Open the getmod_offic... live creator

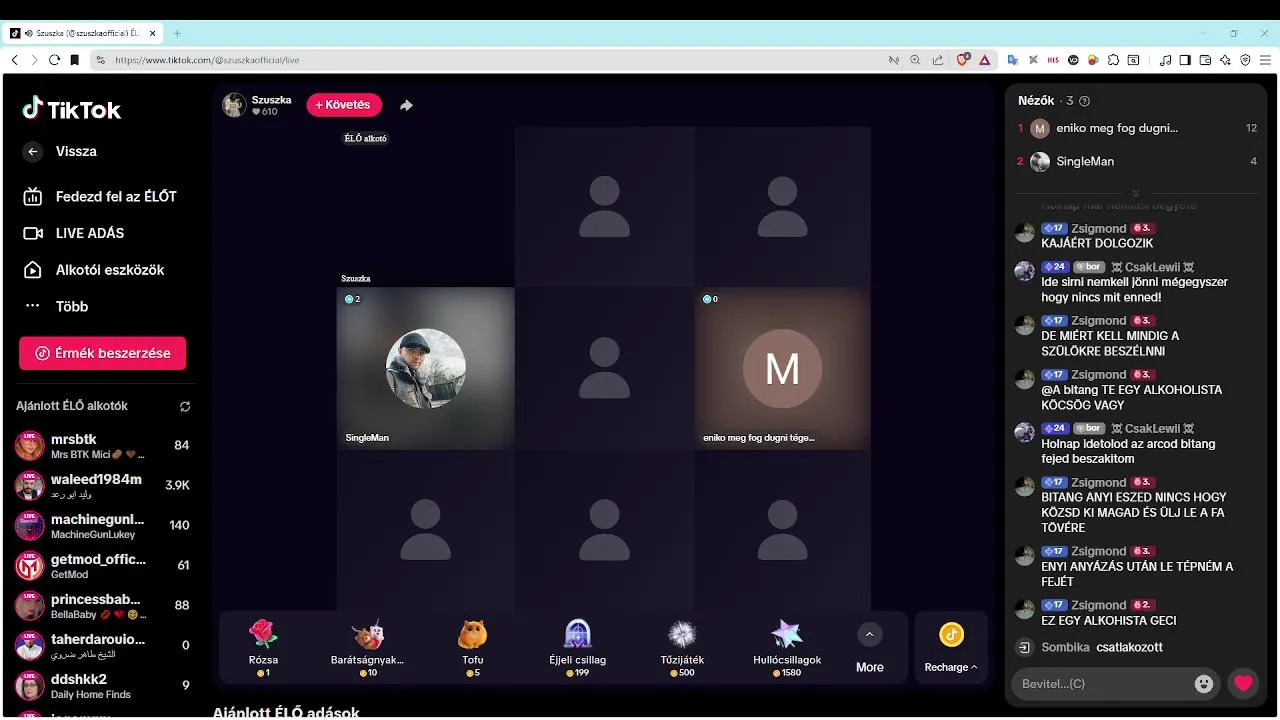point(103,566)
